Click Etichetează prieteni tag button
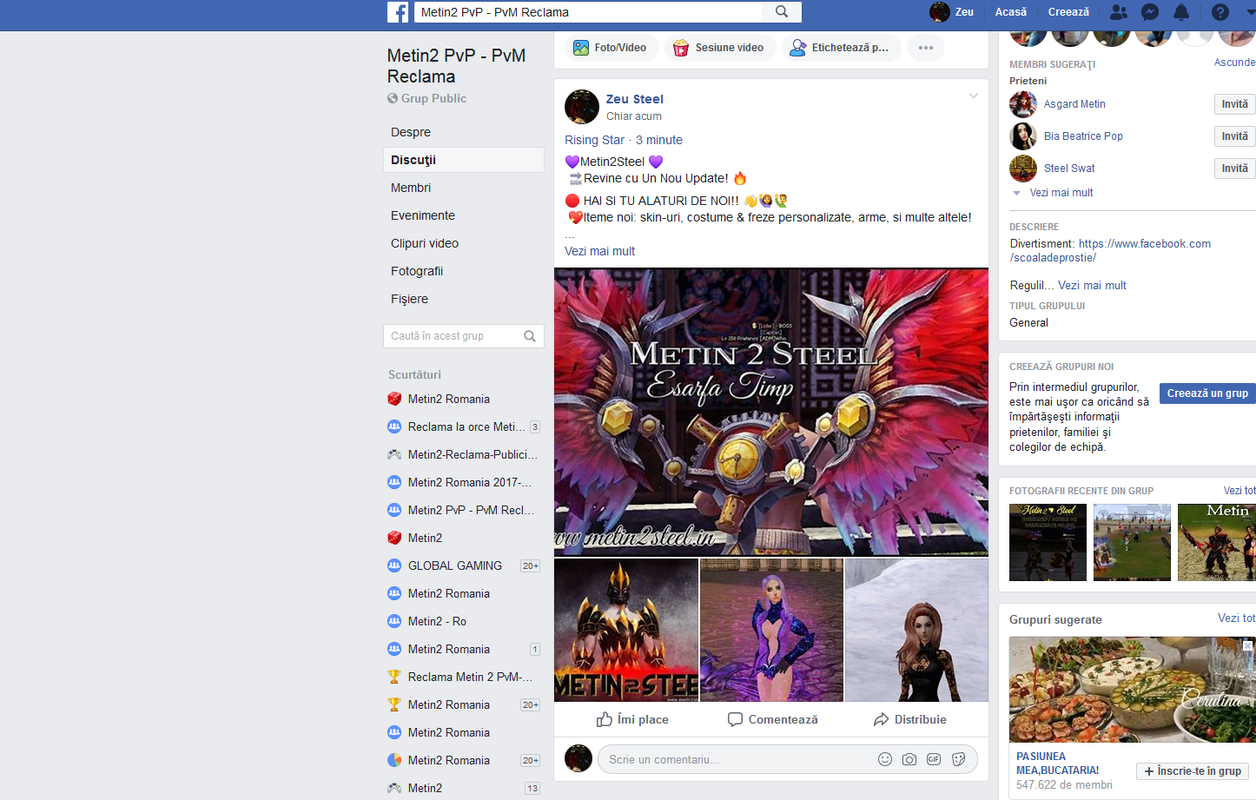 click(840, 47)
